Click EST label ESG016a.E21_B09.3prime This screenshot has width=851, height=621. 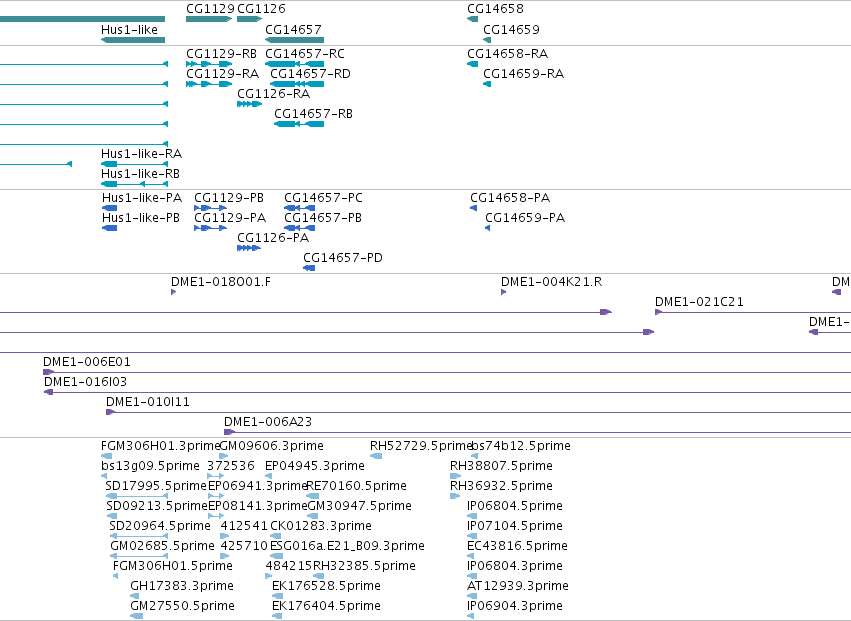click(347, 547)
